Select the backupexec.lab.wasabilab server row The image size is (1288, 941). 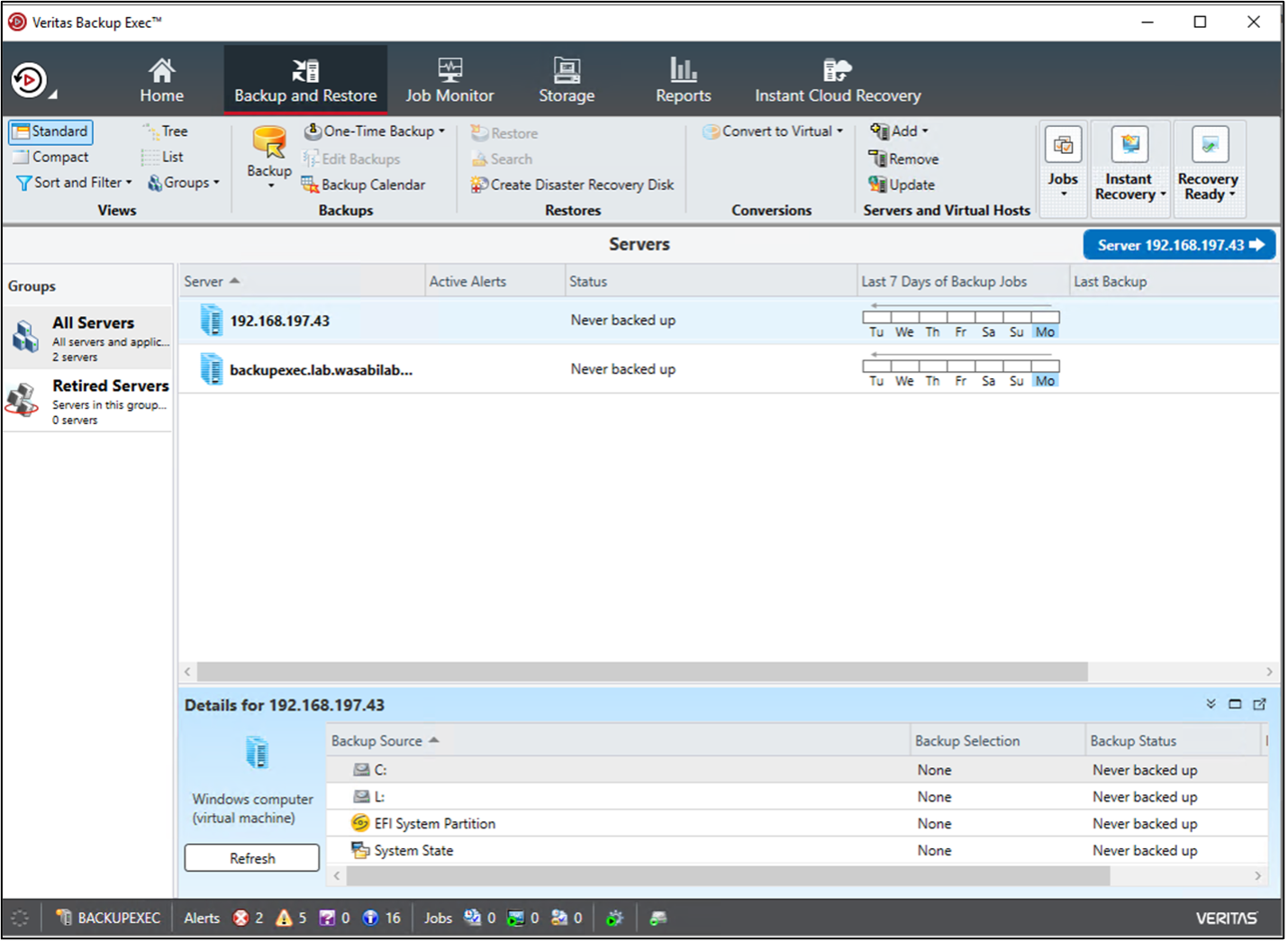[729, 369]
